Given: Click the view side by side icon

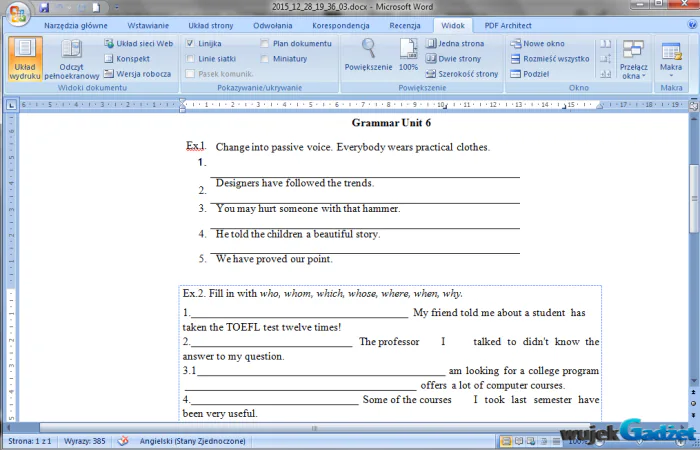Looking at the screenshot, I should 605,43.
